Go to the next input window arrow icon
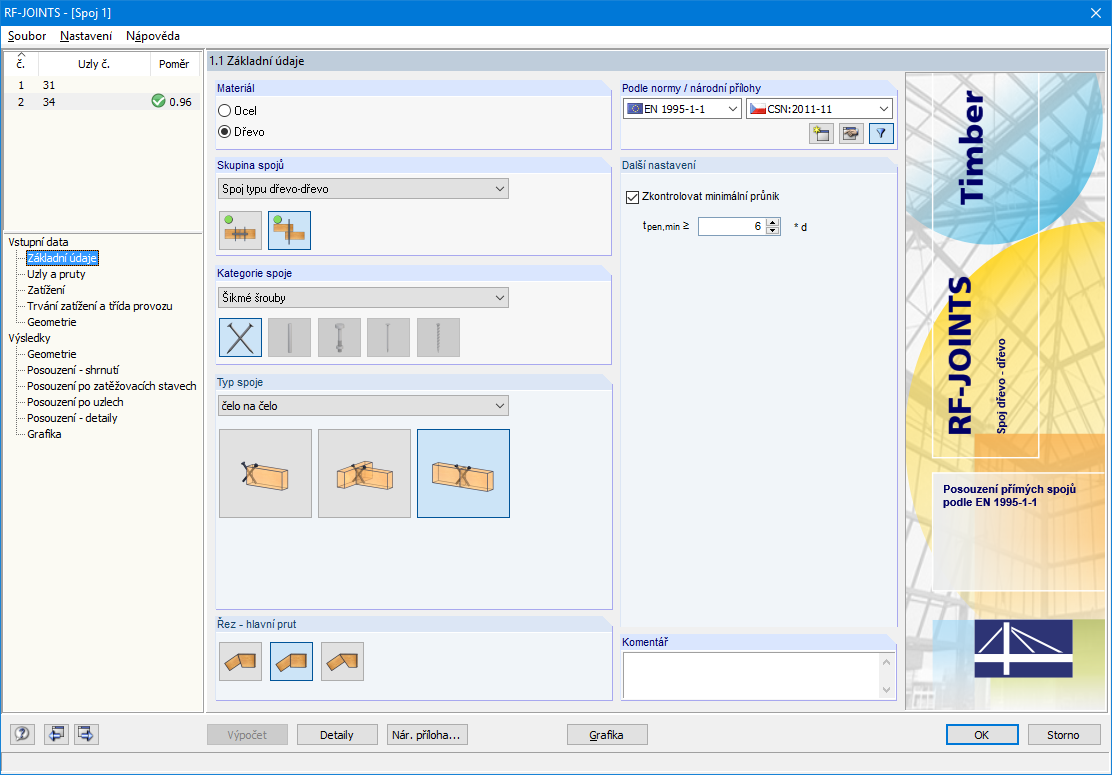 [x=86, y=735]
